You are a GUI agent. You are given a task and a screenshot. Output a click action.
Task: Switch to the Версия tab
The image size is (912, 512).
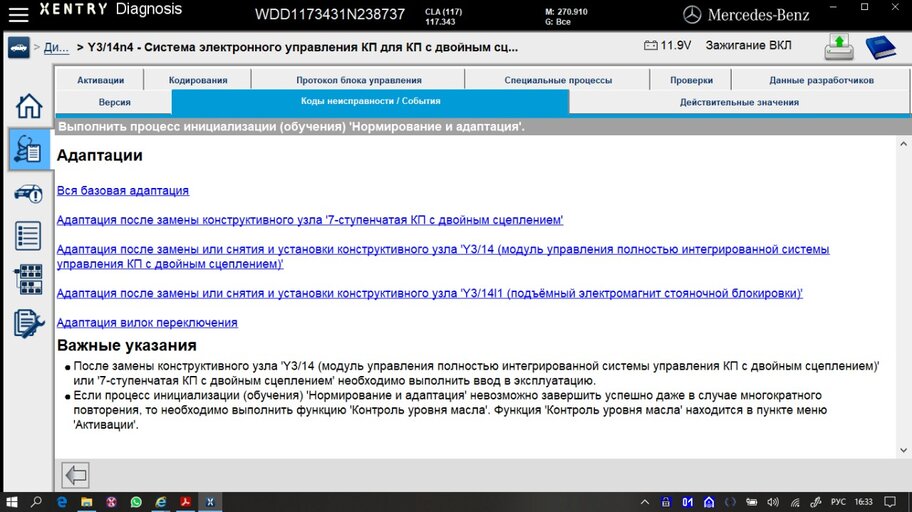point(114,102)
